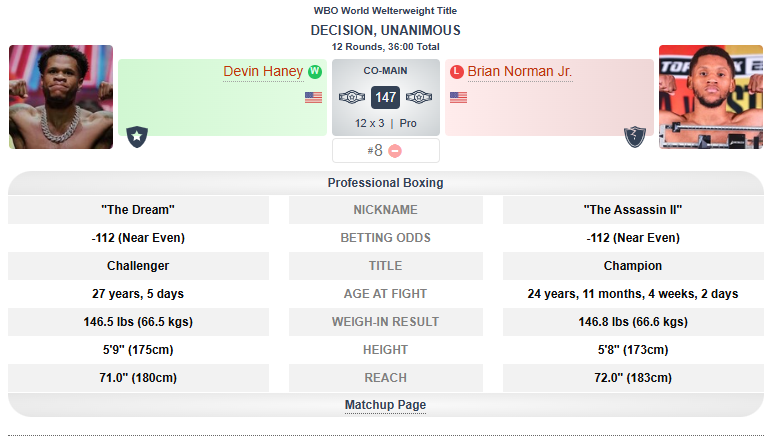Click the red minus icon beside #8

pos(395,151)
